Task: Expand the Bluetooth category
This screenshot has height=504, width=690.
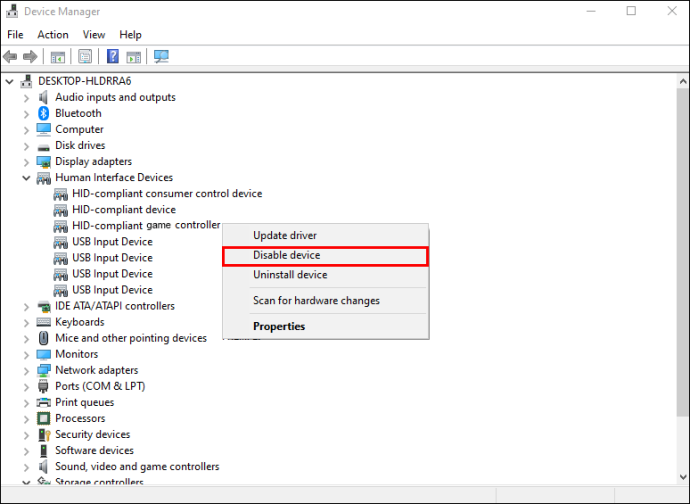Action: pyautogui.click(x=26, y=114)
